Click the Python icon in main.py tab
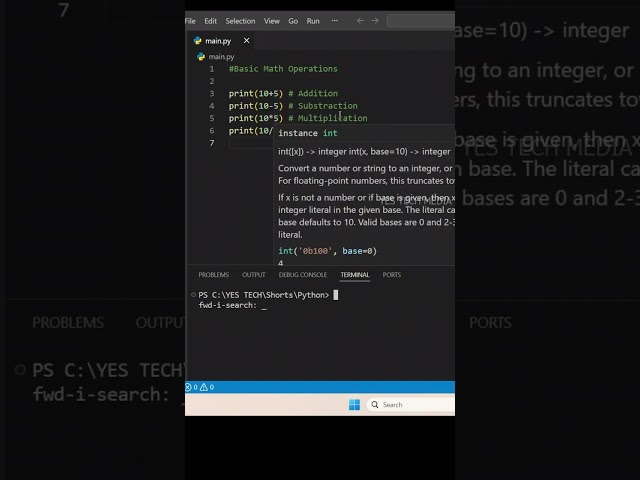The image size is (640, 480). [198, 40]
